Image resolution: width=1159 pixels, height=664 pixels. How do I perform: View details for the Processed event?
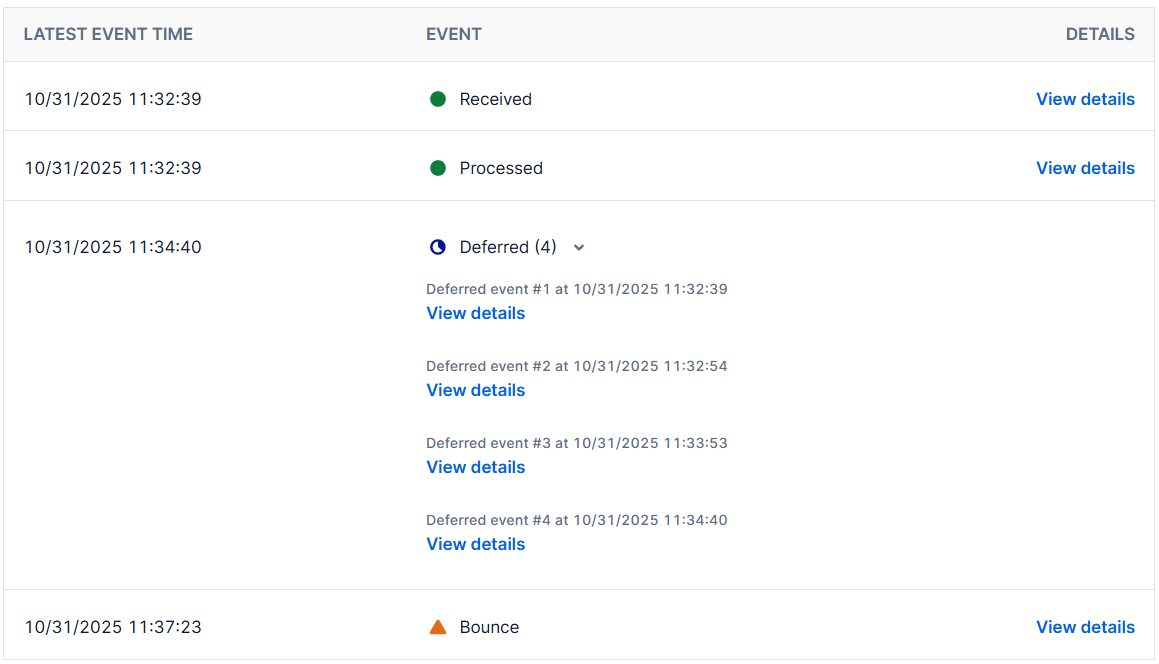pos(1085,168)
